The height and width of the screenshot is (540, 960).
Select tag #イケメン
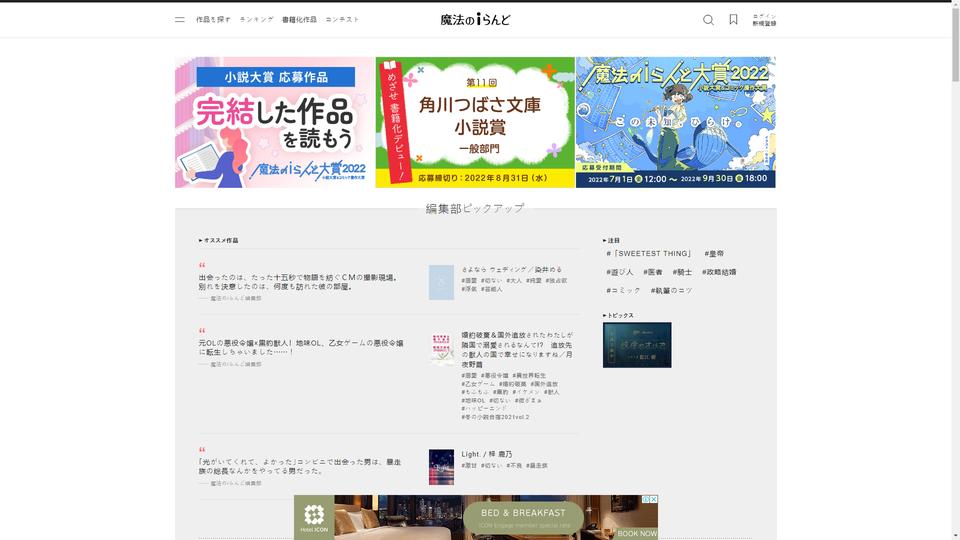point(527,392)
